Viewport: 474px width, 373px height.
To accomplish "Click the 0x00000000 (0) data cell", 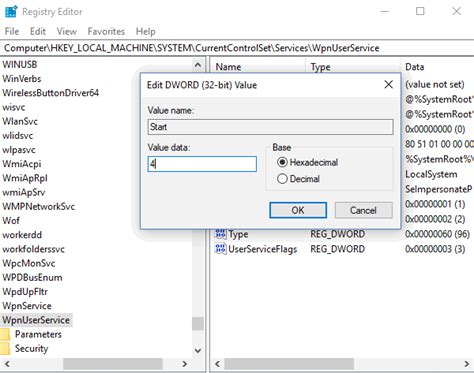I will pyautogui.click(x=435, y=129).
